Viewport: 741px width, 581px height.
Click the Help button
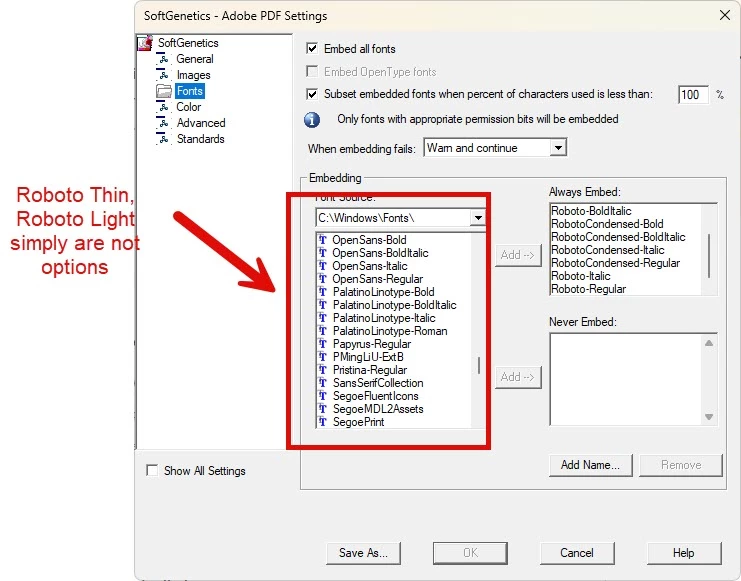(x=684, y=553)
